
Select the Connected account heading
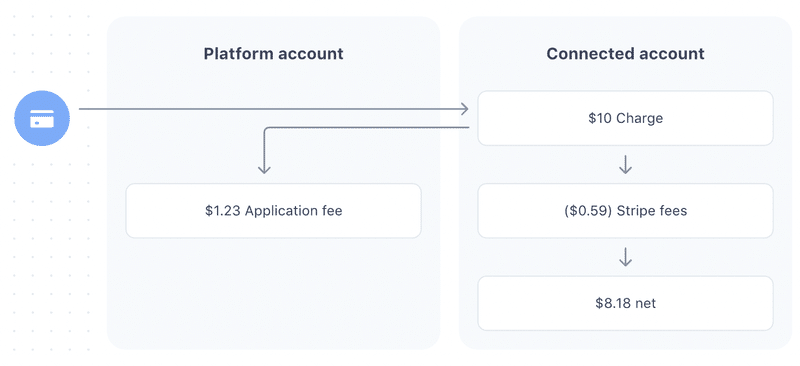point(625,54)
